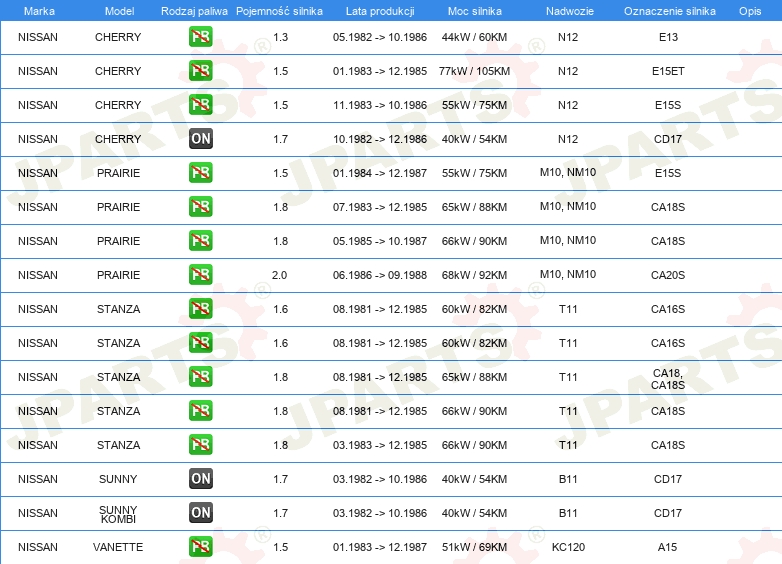Click the Model column header
This screenshot has width=782, height=564.
coord(119,11)
